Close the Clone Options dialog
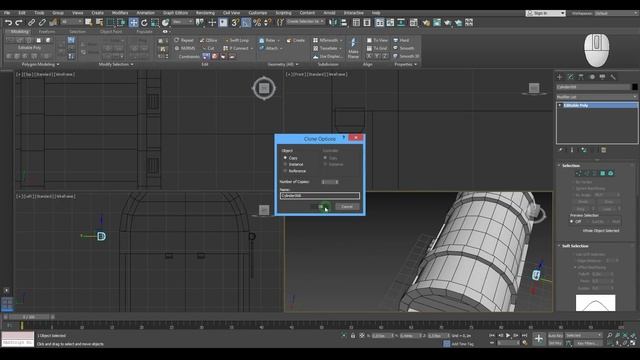Image resolution: width=640 pixels, height=360 pixels. click(356, 138)
